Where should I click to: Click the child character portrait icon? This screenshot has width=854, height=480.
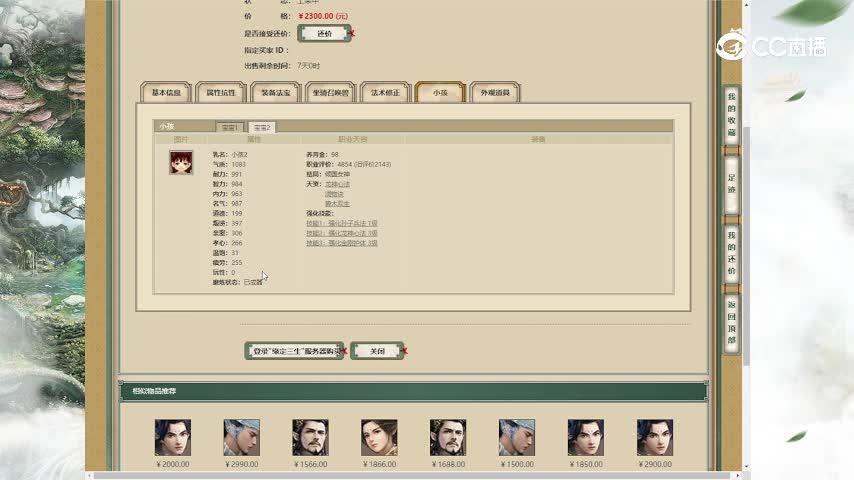click(181, 162)
